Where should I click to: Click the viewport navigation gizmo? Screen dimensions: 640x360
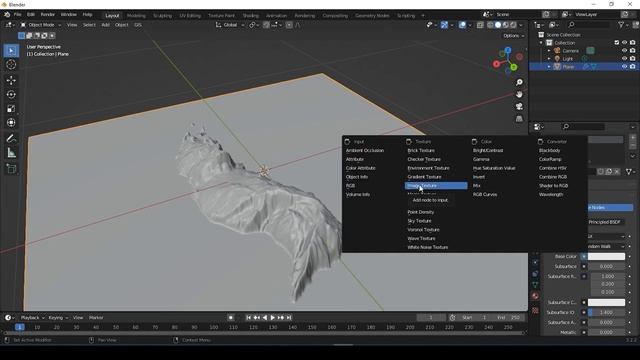507,60
